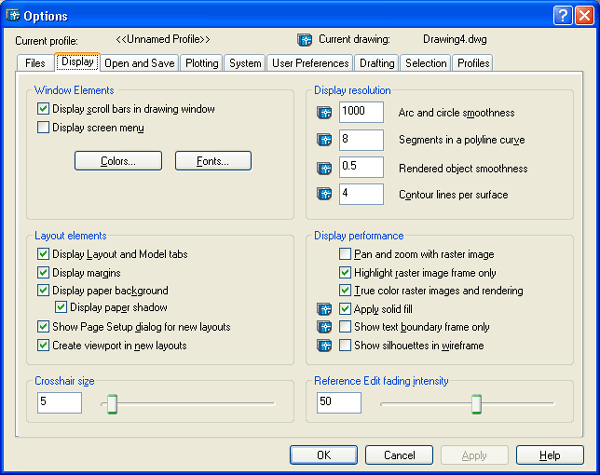Go to the Profiles tab
The height and width of the screenshot is (475, 600).
[473, 63]
